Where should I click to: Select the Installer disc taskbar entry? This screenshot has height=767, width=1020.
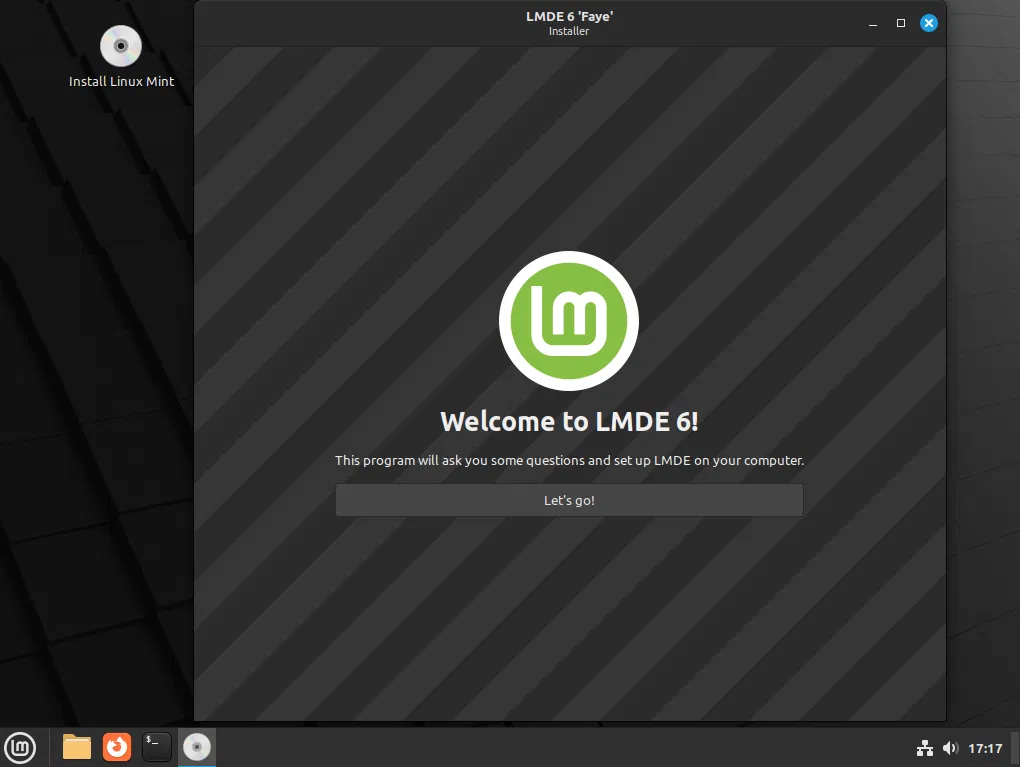196,747
